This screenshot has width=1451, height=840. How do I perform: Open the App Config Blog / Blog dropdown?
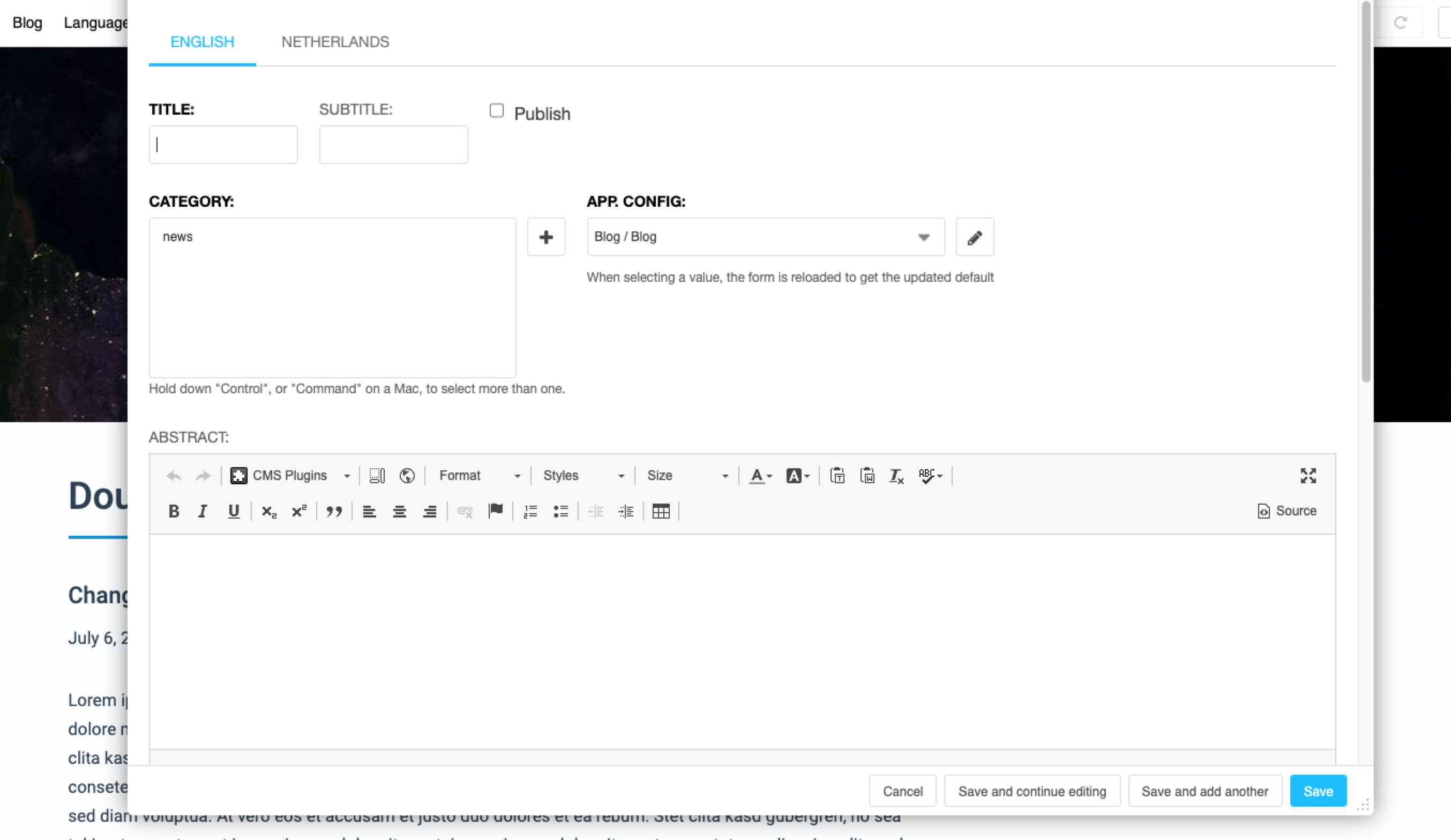[x=765, y=237]
